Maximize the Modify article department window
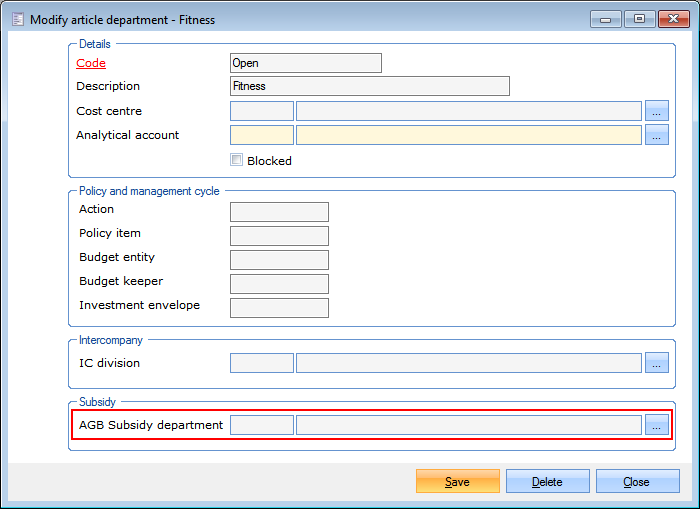Viewport: 700px width, 509px height. [x=639, y=19]
